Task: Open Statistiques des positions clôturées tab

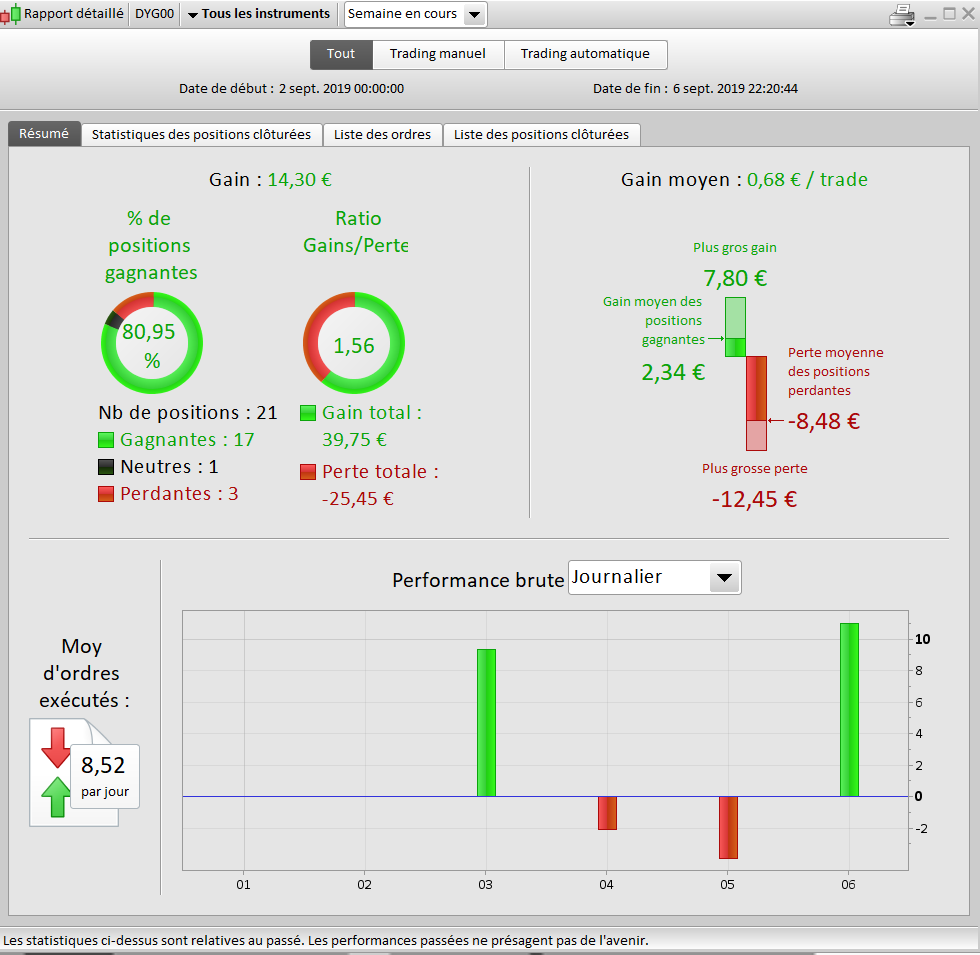Action: 201,135
